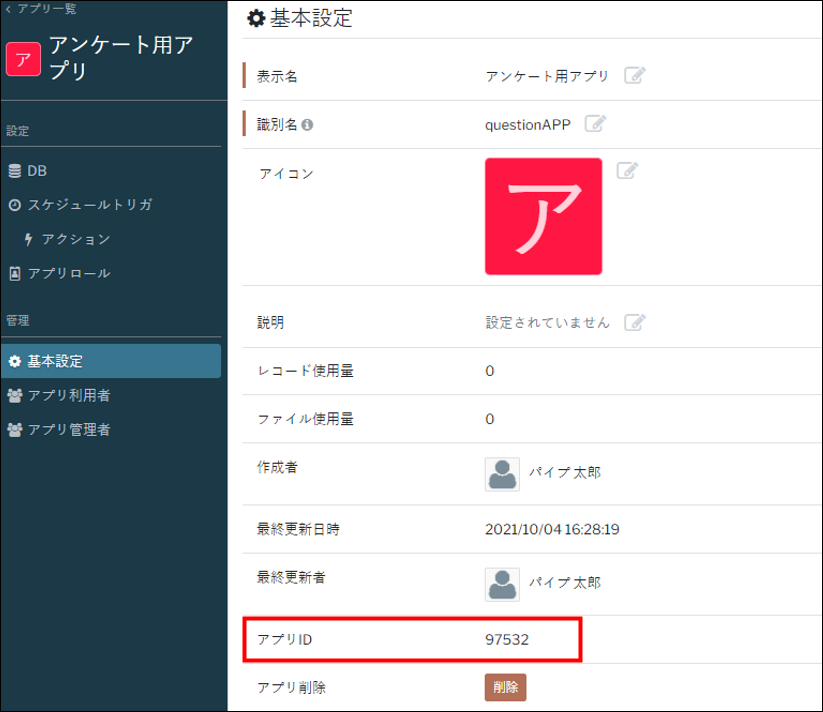Click パイプ 太郎 name in 作成者 row
The height and width of the screenshot is (712, 823).
pos(564,473)
